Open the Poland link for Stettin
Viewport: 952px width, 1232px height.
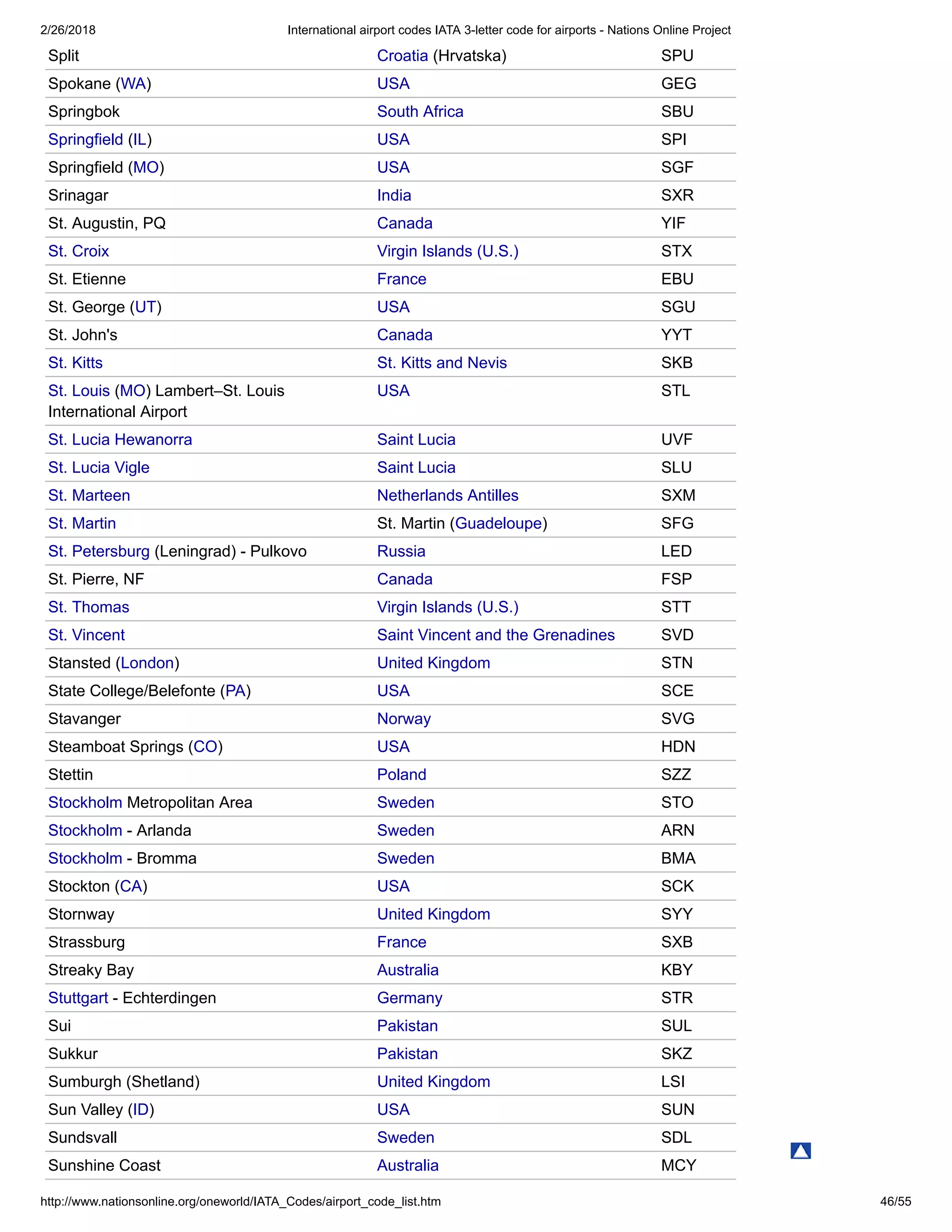click(401, 775)
